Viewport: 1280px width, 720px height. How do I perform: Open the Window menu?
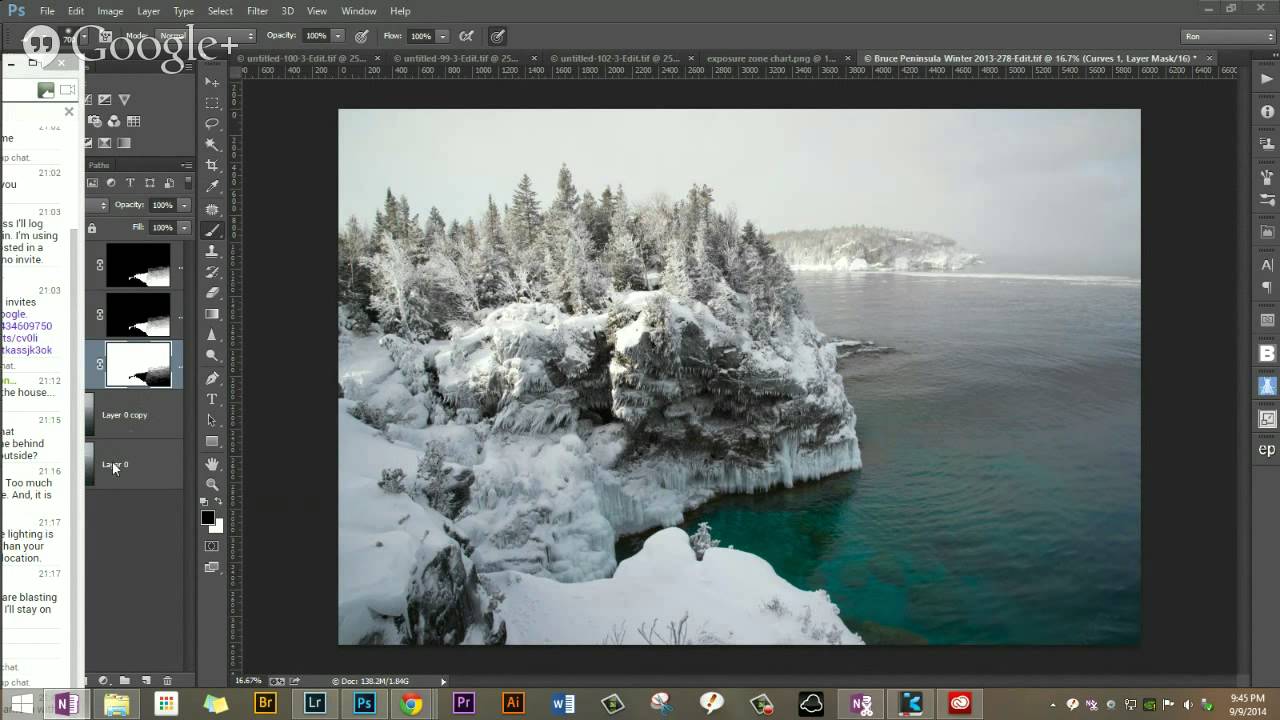pyautogui.click(x=358, y=11)
